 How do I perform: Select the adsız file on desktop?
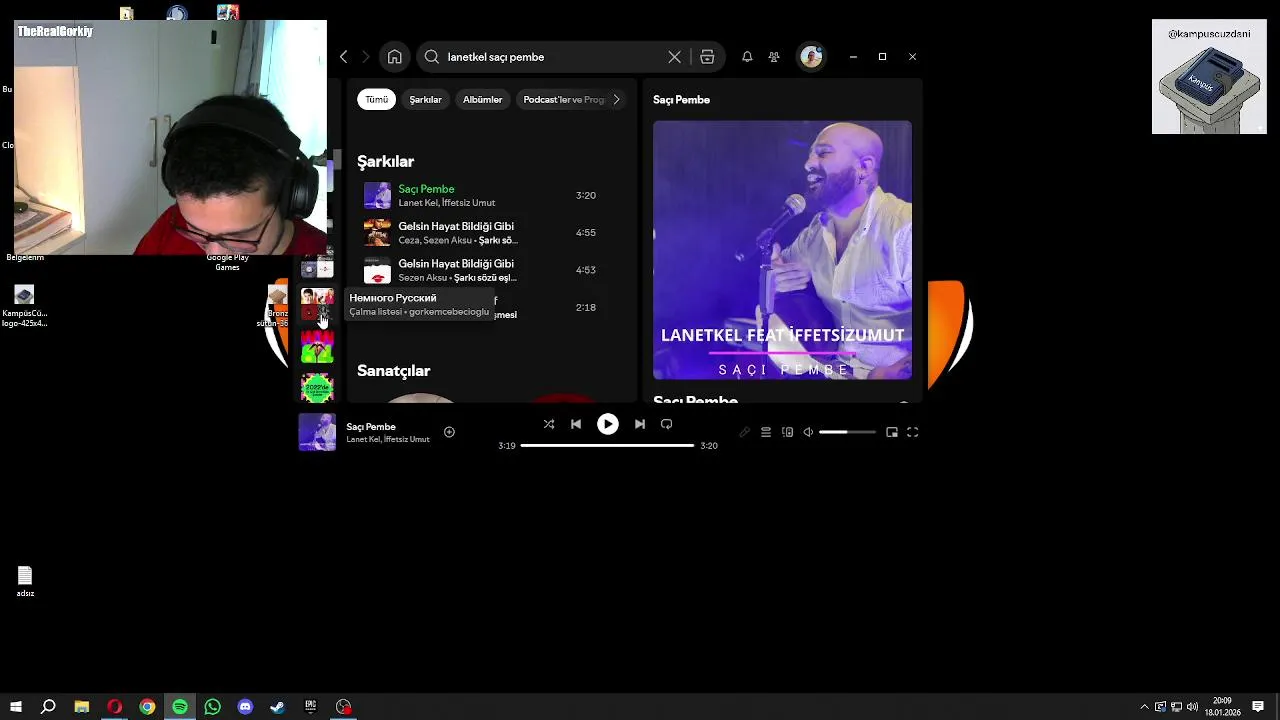pos(25,581)
